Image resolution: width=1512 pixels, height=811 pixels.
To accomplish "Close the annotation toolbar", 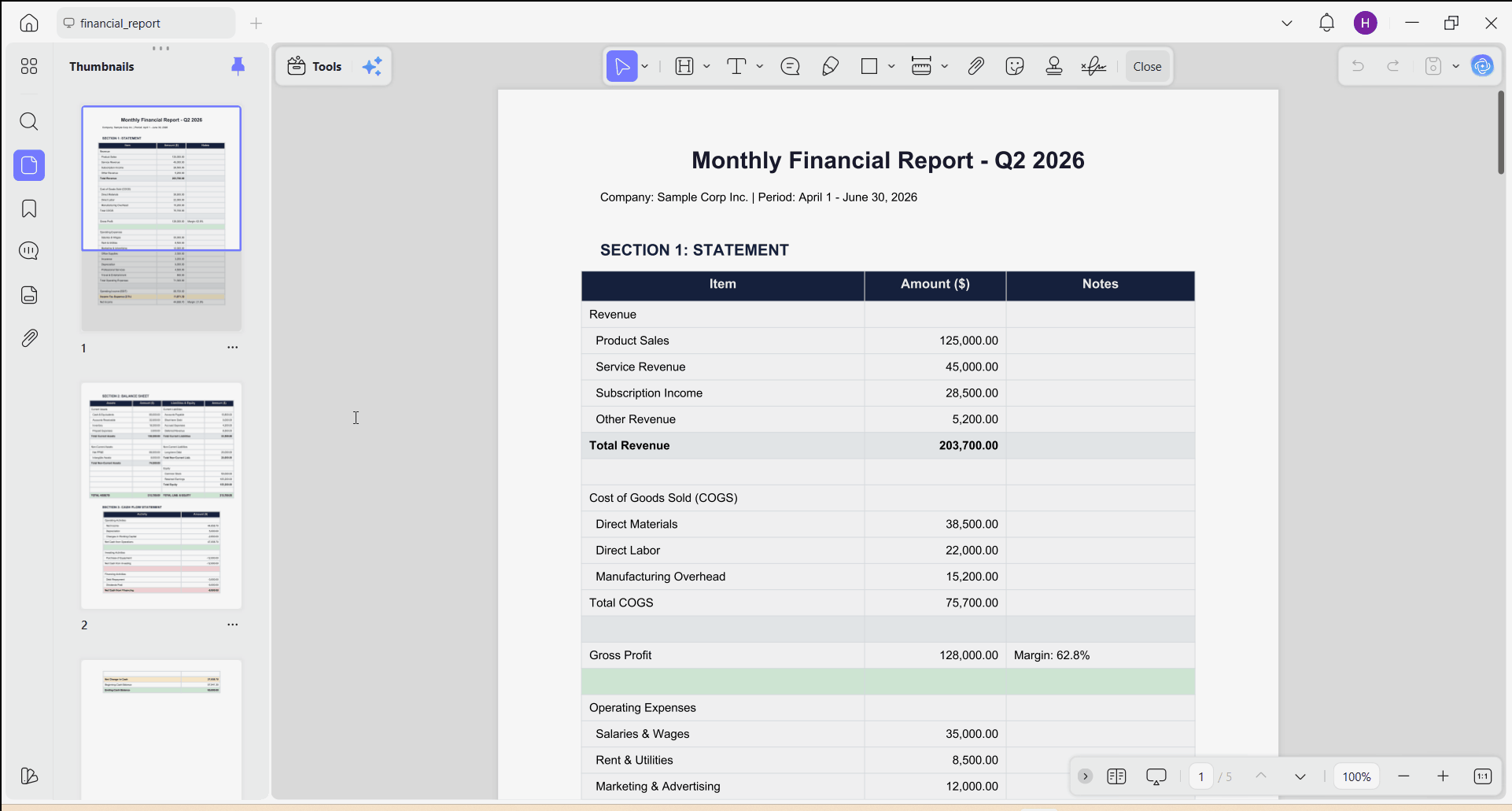I will point(1147,66).
